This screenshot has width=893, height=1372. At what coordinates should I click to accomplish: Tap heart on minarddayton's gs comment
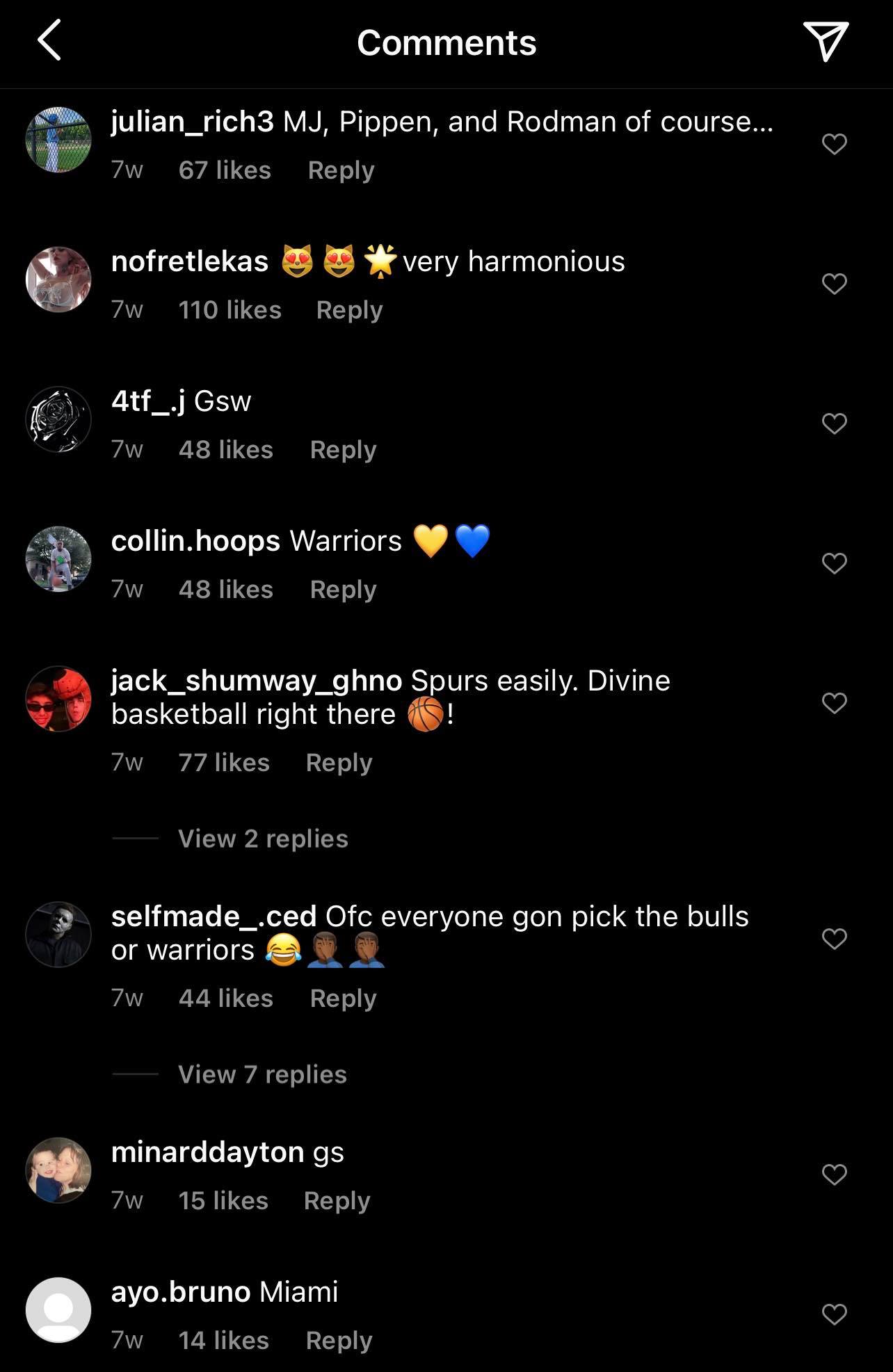(834, 1175)
